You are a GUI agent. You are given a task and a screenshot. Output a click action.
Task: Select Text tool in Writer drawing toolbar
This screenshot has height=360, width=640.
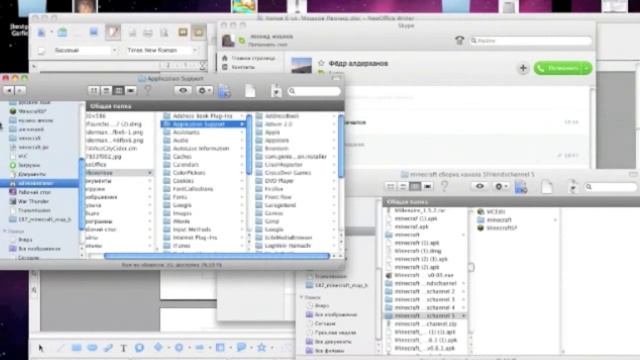123,348
